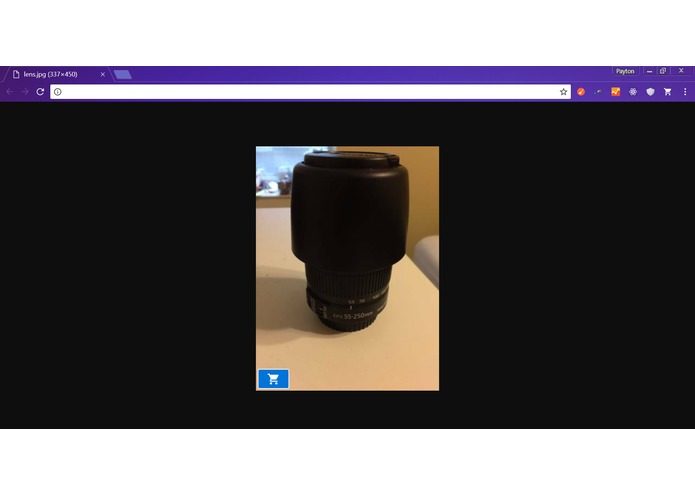Open the shield extension icon
695x494 pixels.
coord(650,92)
